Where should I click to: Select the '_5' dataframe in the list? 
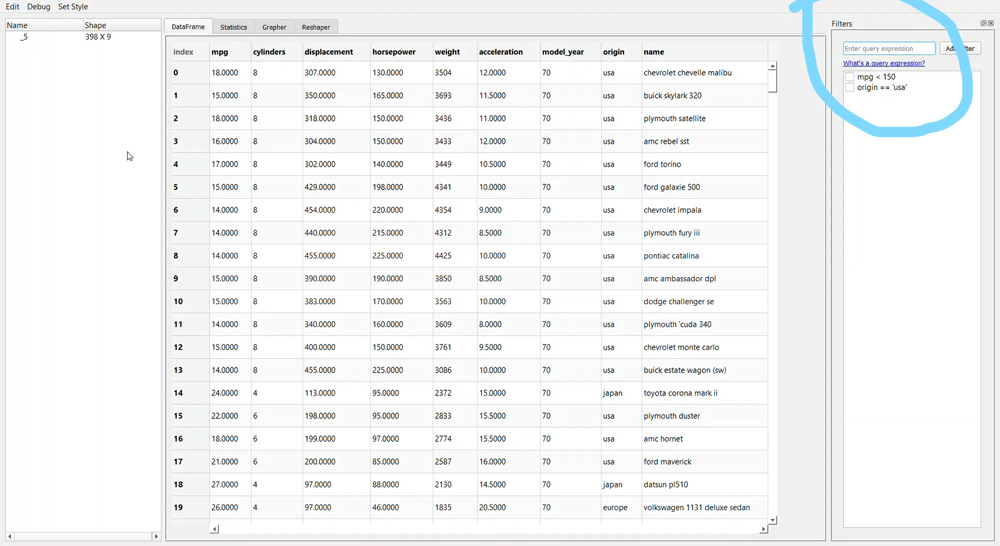pyautogui.click(x=24, y=37)
